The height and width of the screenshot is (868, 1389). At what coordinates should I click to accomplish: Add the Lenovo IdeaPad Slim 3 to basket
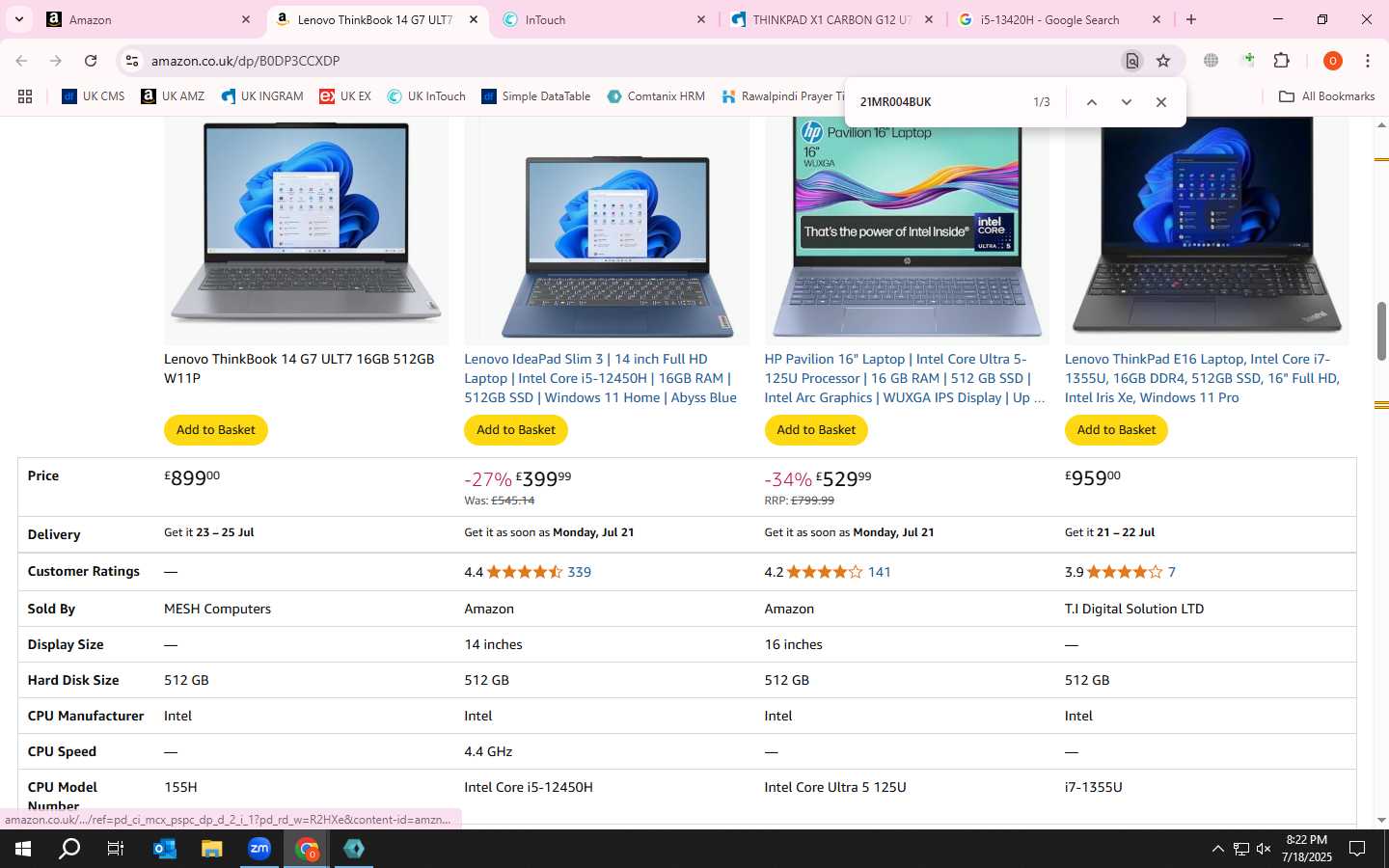pos(516,430)
